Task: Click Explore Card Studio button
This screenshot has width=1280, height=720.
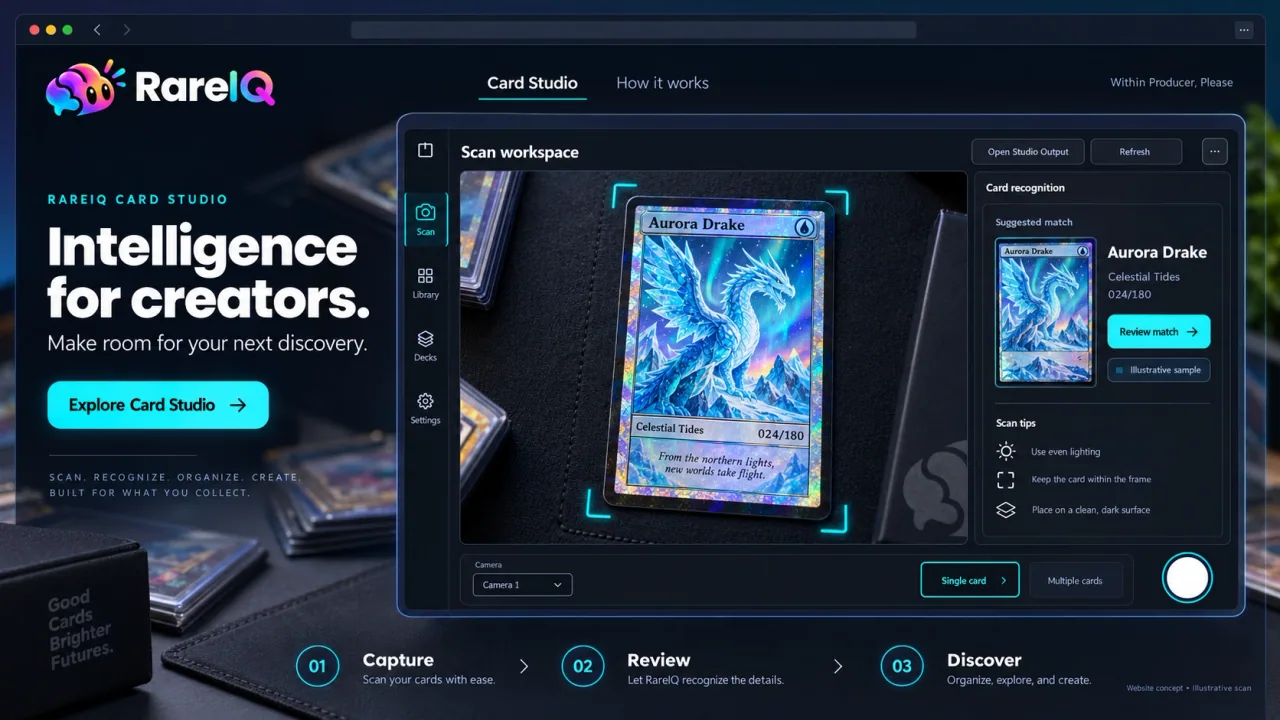Action: pyautogui.click(x=158, y=405)
